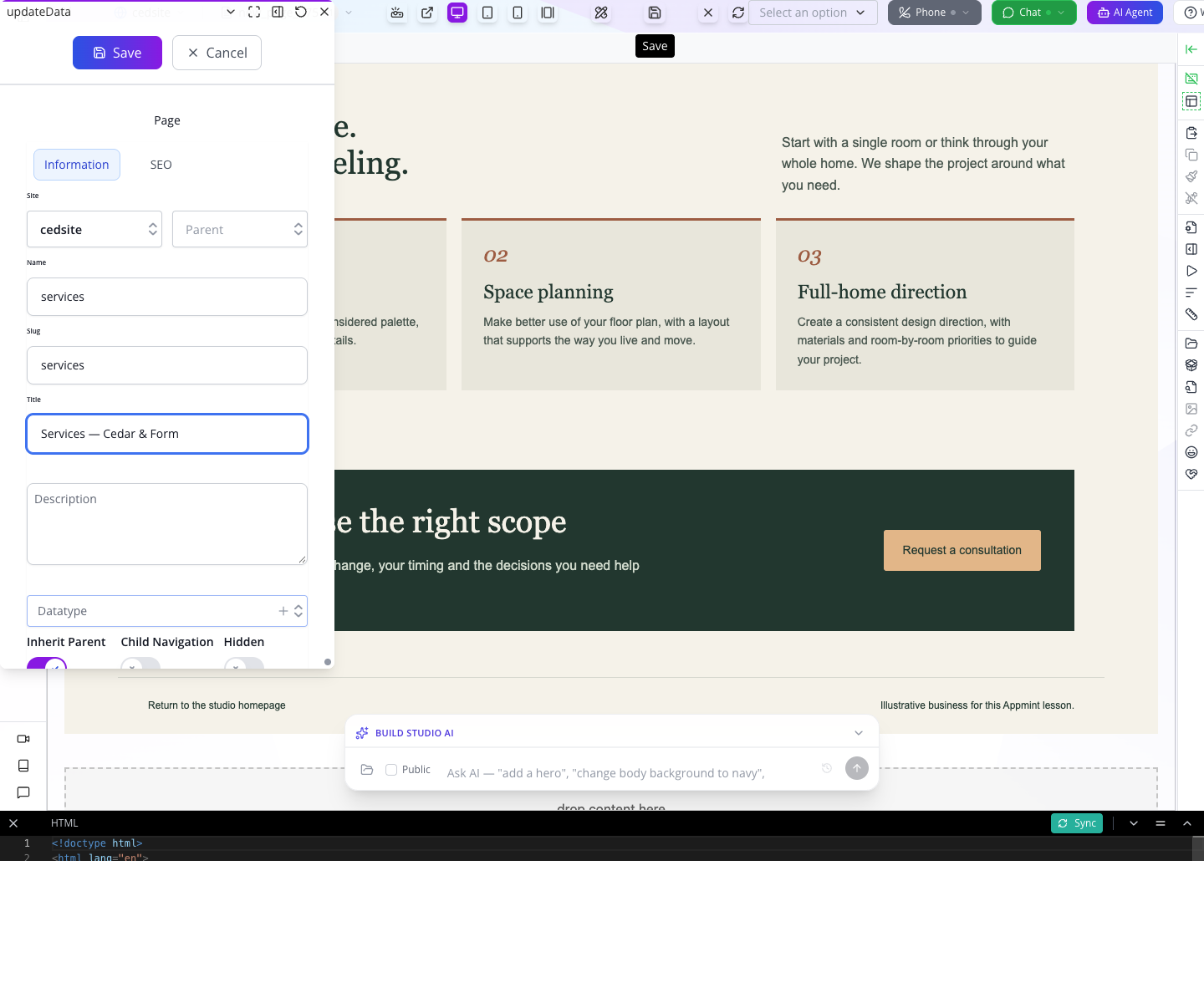Click the reset arrow icon in updateData header

click(x=301, y=12)
